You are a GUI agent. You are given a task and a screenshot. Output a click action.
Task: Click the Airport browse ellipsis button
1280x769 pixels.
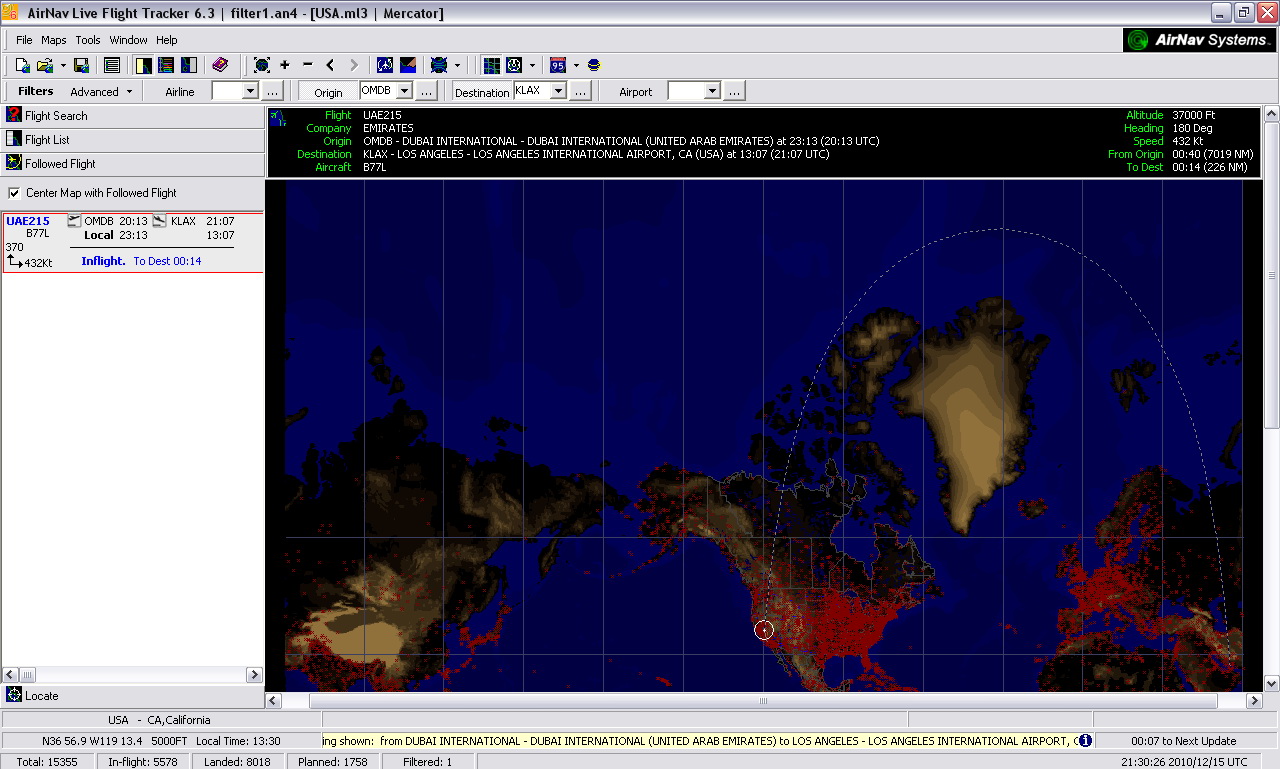pyautogui.click(x=735, y=91)
